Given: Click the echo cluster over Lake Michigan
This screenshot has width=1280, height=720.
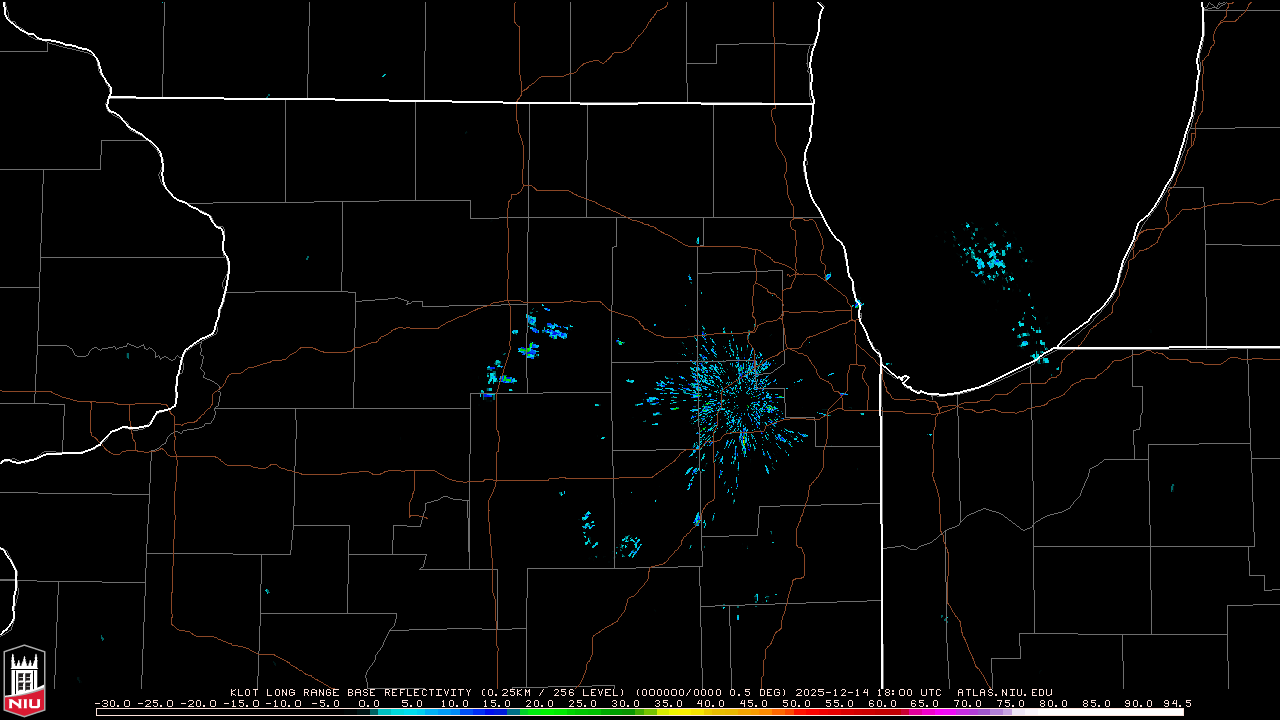Looking at the screenshot, I should click(x=990, y=258).
